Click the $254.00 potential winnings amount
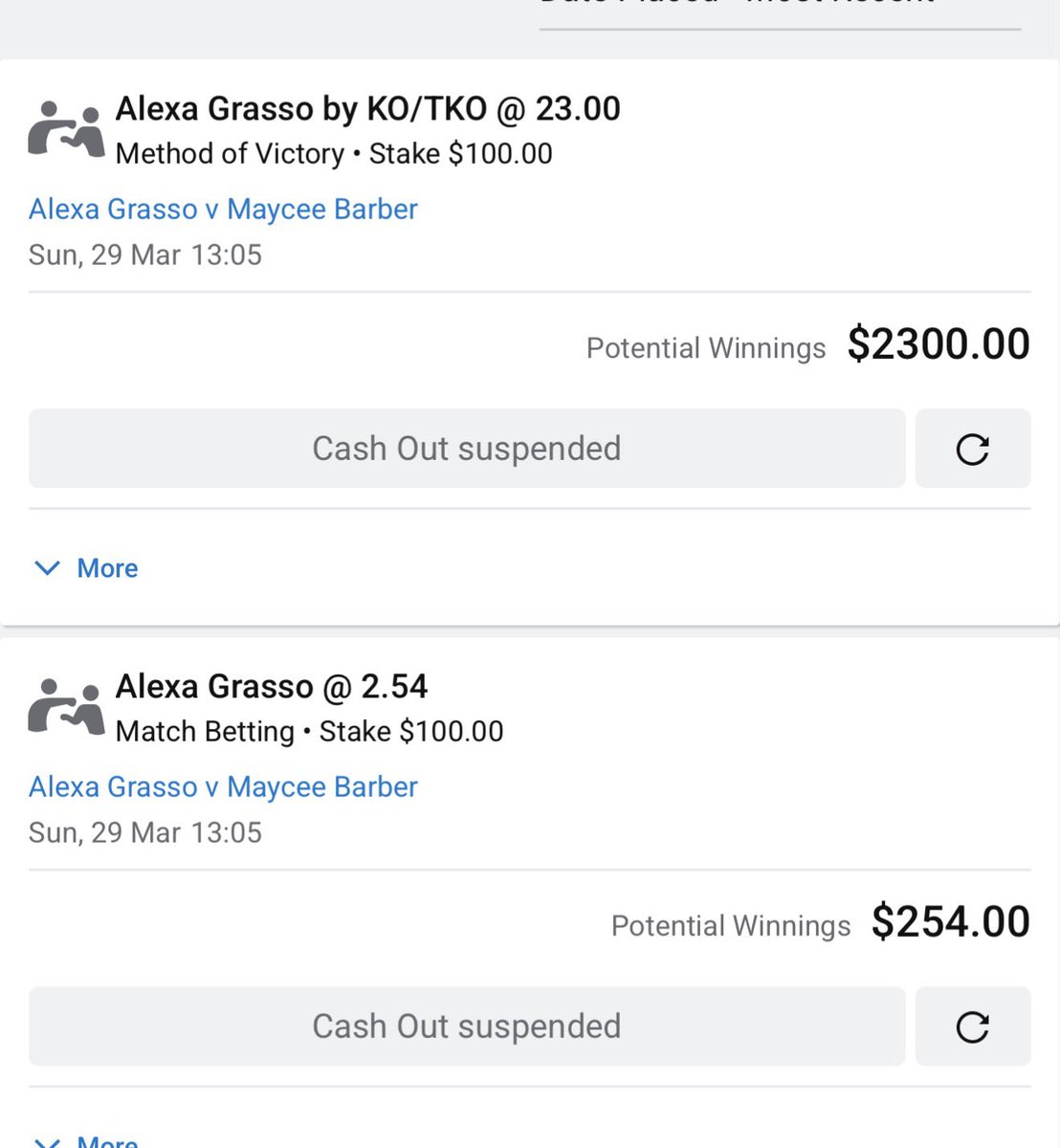The height and width of the screenshot is (1148, 1060). coord(950,922)
